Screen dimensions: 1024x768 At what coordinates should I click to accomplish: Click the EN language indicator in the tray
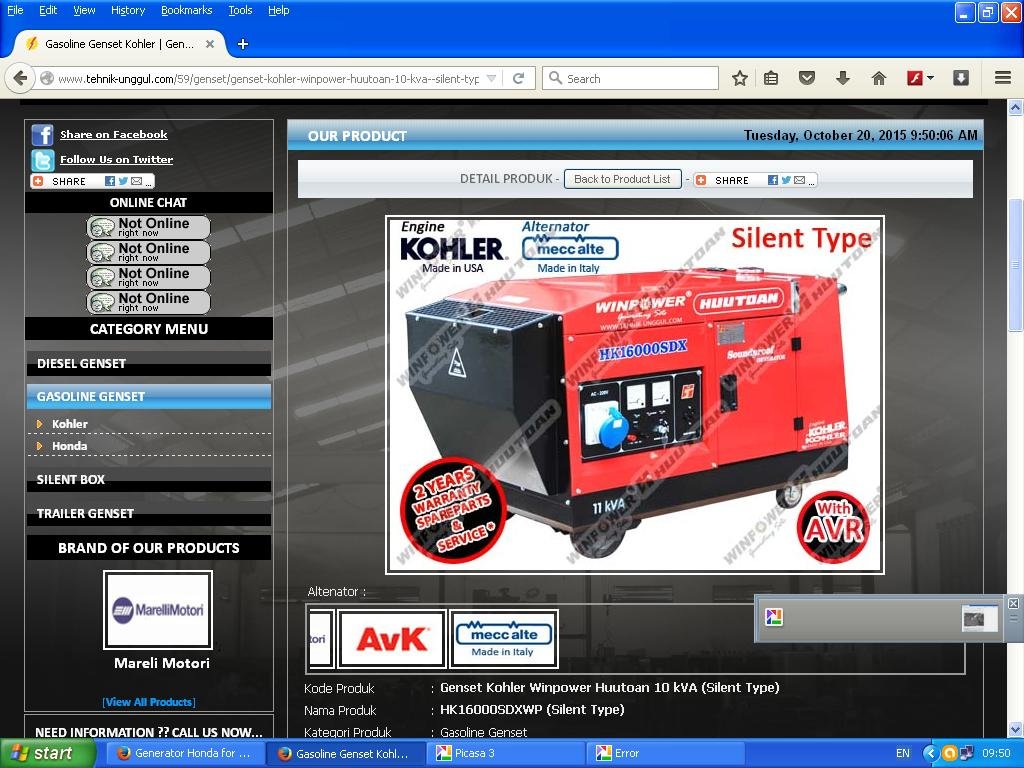point(903,754)
